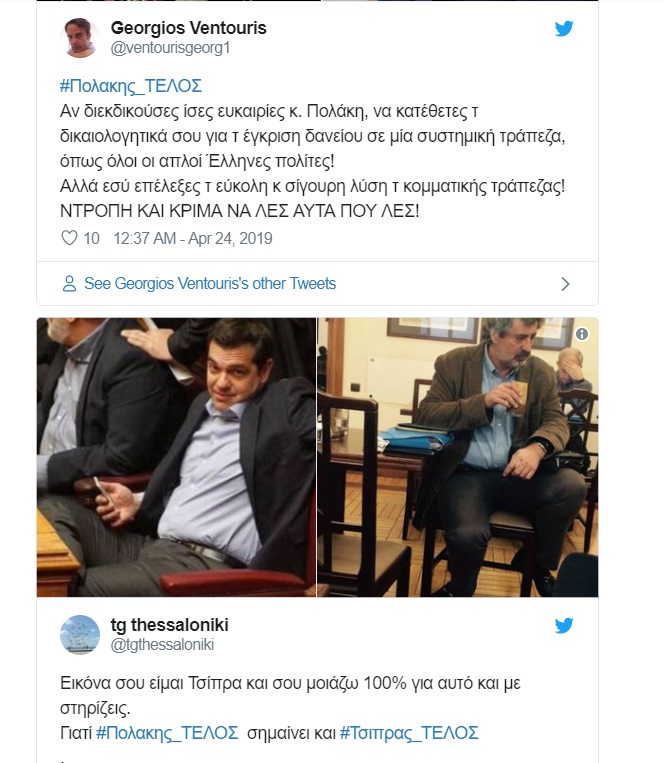Viewport: 665px width, 763px height.
Task: Open the tweet timestamp 12:37 AM - Apr 24, 2019
Action: click(193, 238)
